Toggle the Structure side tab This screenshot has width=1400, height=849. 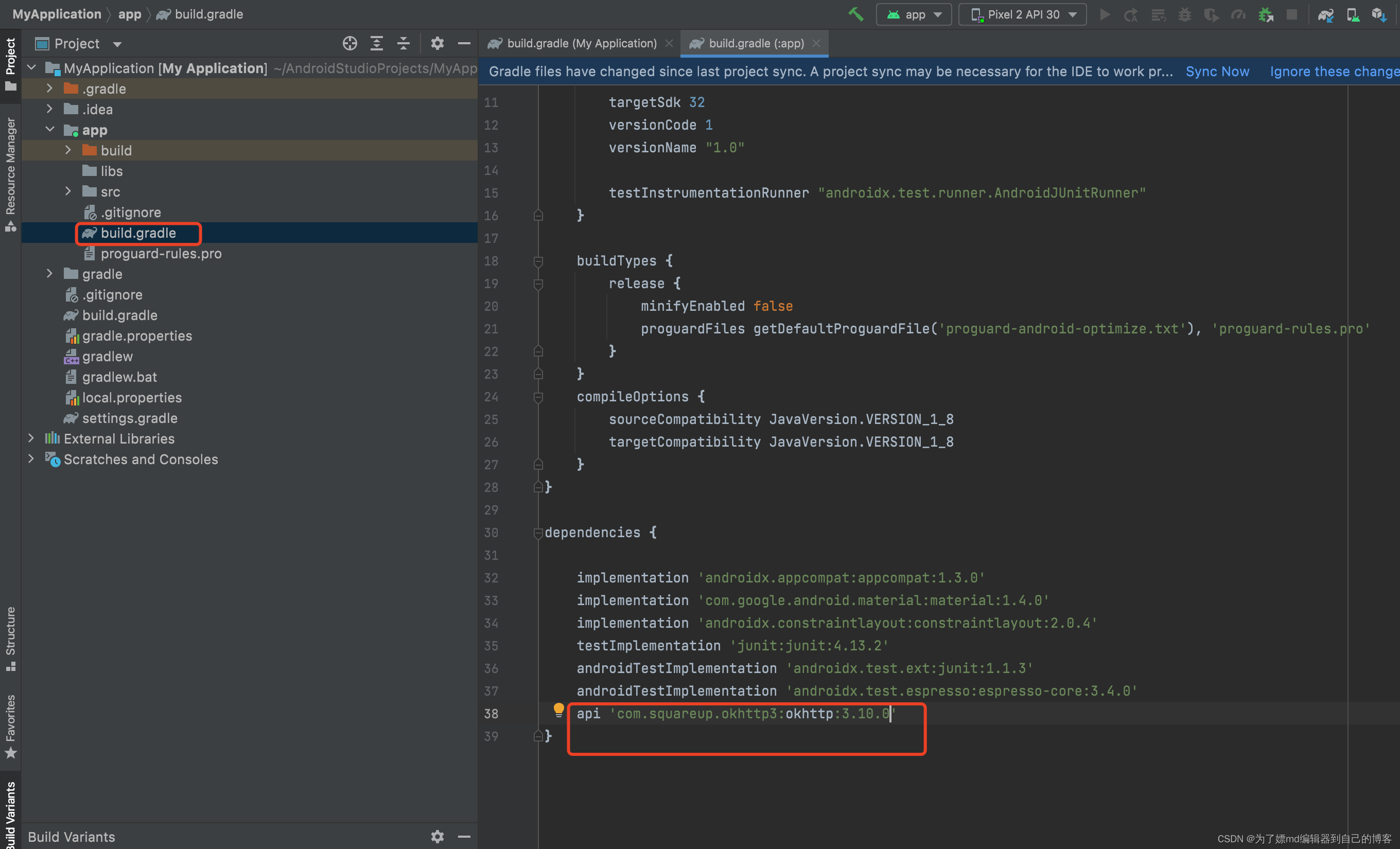[10, 639]
